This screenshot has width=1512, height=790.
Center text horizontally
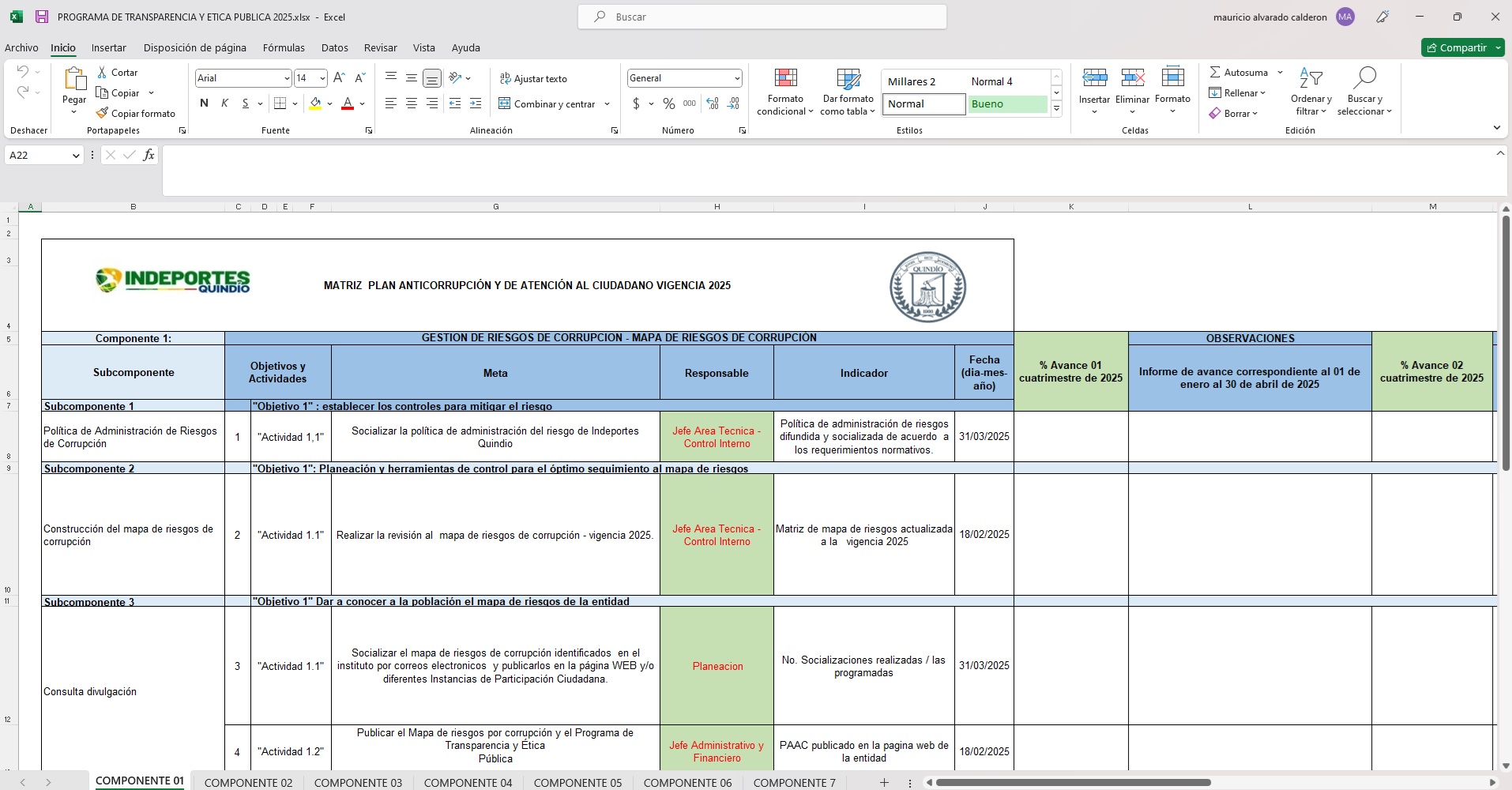tap(412, 103)
